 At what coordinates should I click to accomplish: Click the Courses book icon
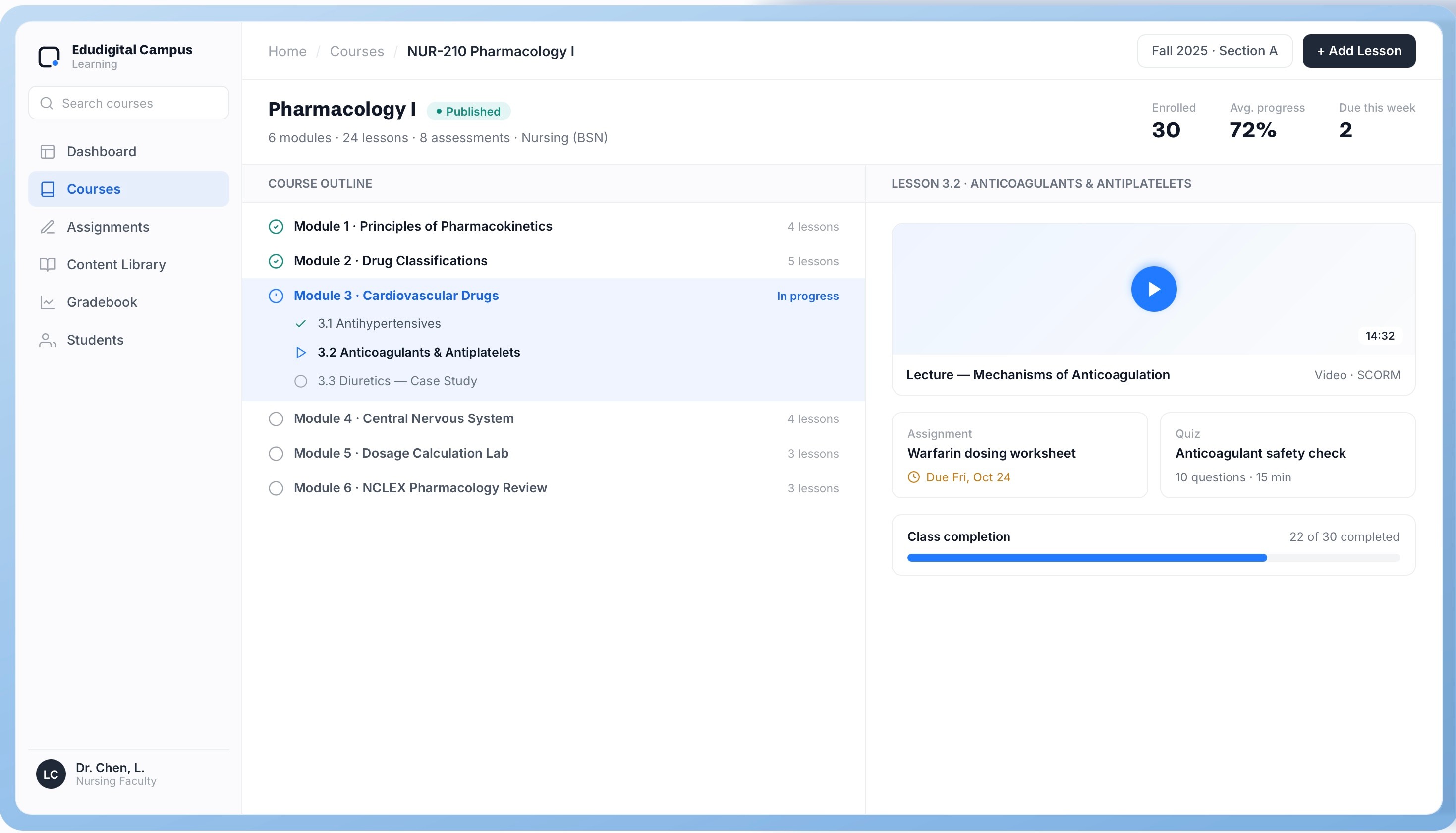48,189
